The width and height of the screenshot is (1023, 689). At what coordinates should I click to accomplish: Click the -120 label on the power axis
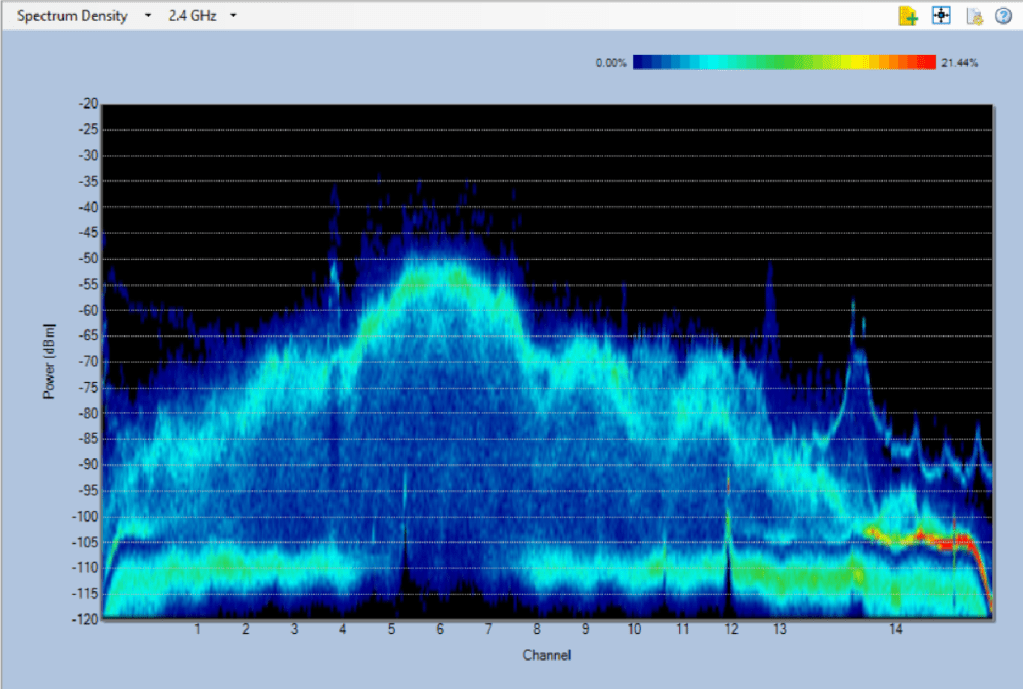85,620
